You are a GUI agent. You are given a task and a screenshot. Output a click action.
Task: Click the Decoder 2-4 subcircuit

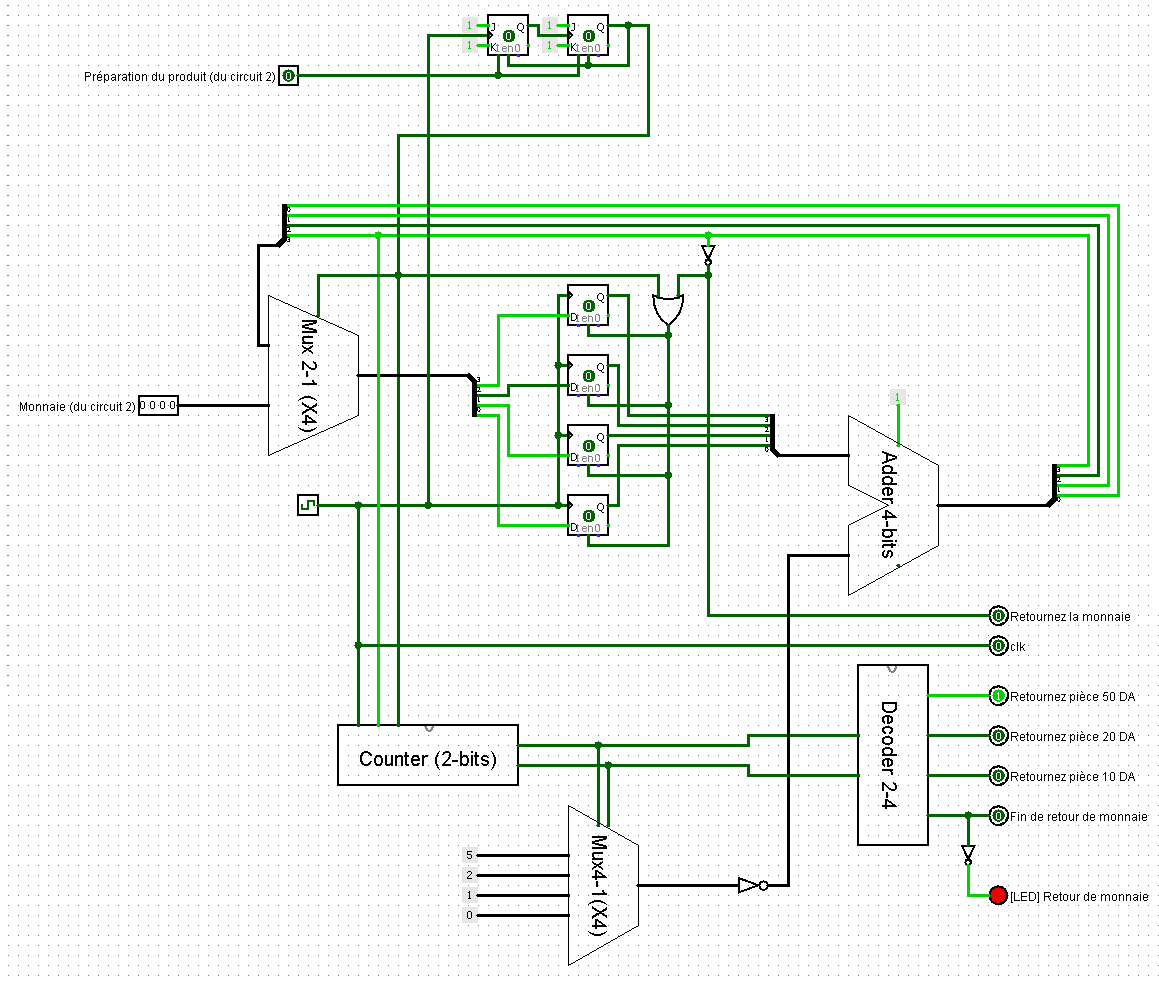click(x=892, y=755)
